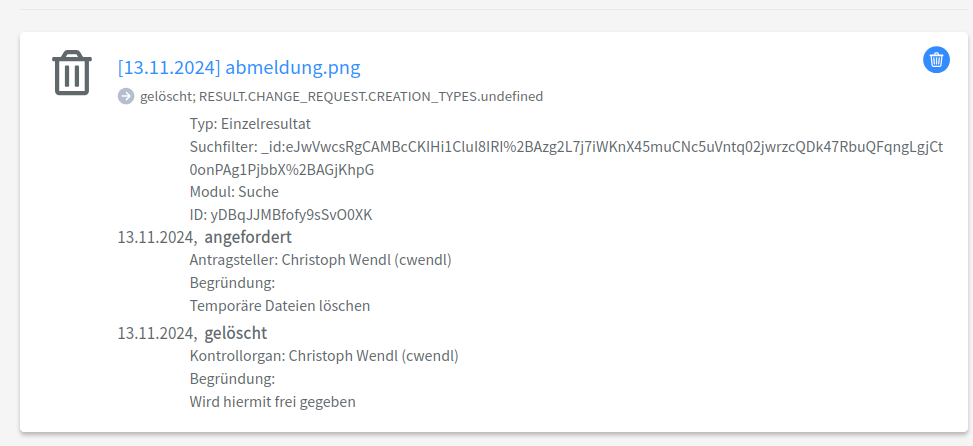Click the angefordert heading
The width and height of the screenshot is (973, 446).
pyautogui.click(x=248, y=237)
